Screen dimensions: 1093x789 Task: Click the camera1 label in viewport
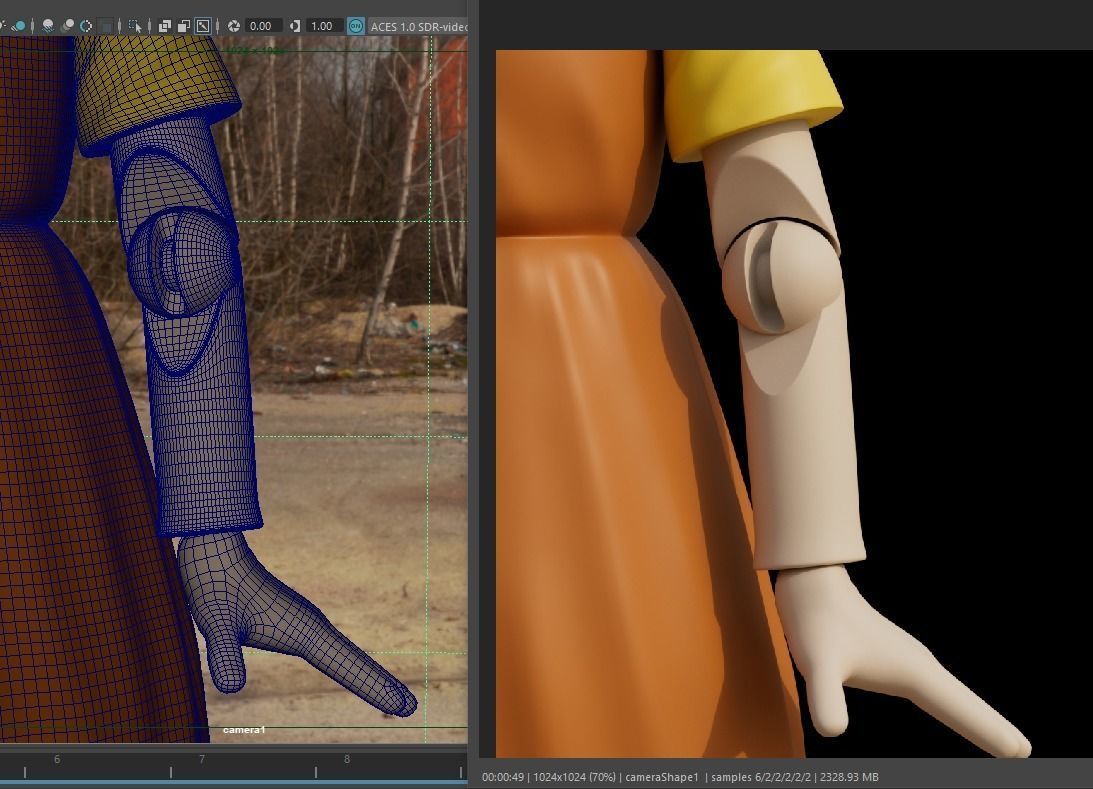(x=244, y=730)
